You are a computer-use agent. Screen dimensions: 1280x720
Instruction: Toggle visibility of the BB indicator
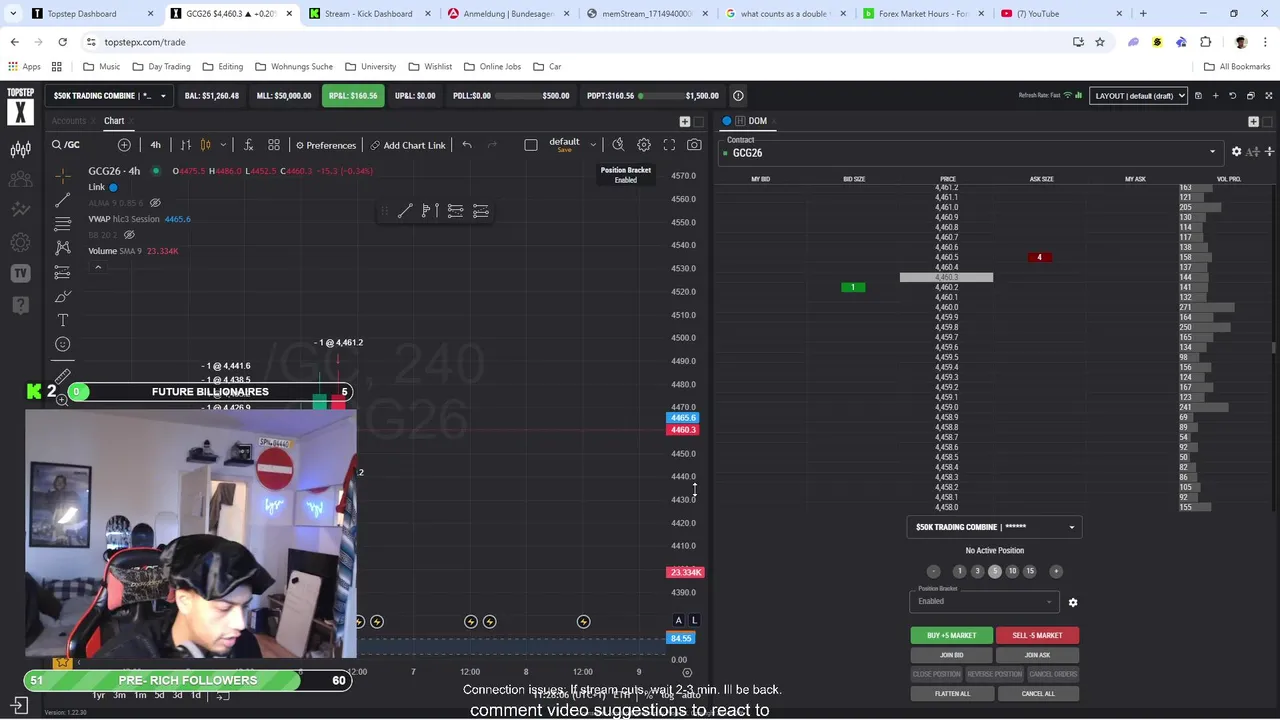129,235
